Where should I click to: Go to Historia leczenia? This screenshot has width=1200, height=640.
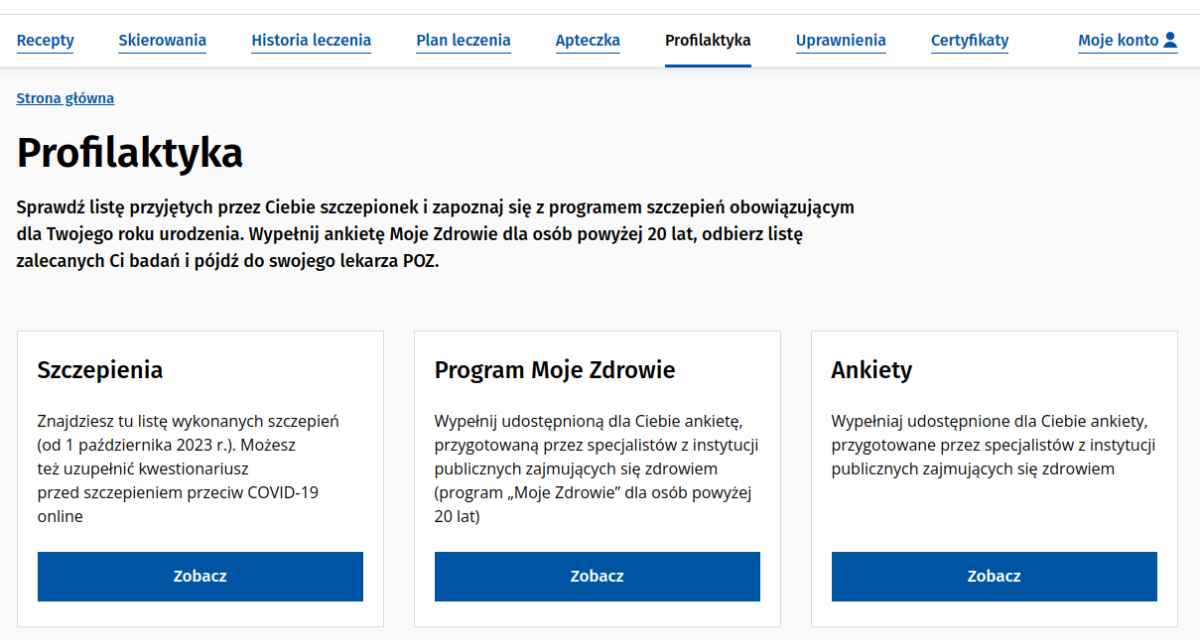(311, 41)
